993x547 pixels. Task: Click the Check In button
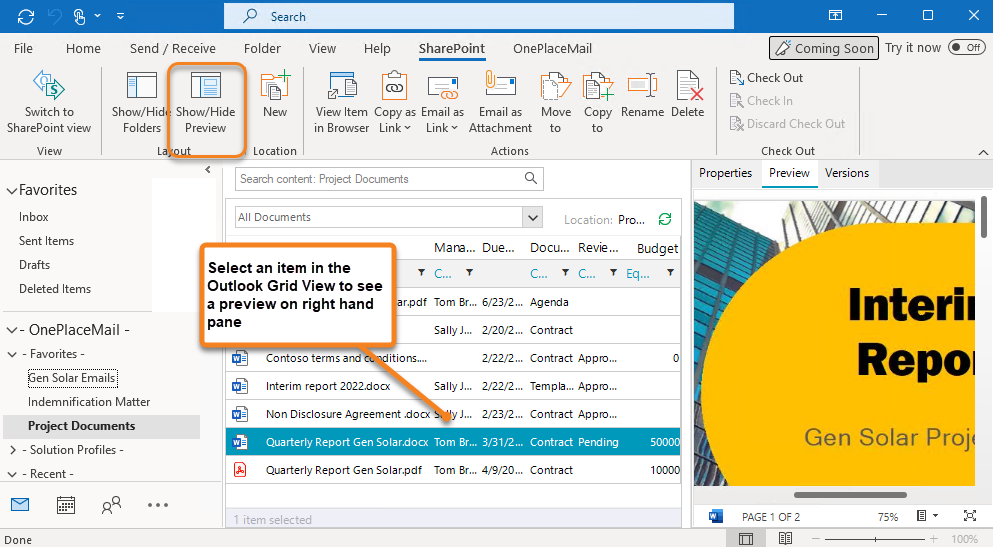tap(761, 101)
